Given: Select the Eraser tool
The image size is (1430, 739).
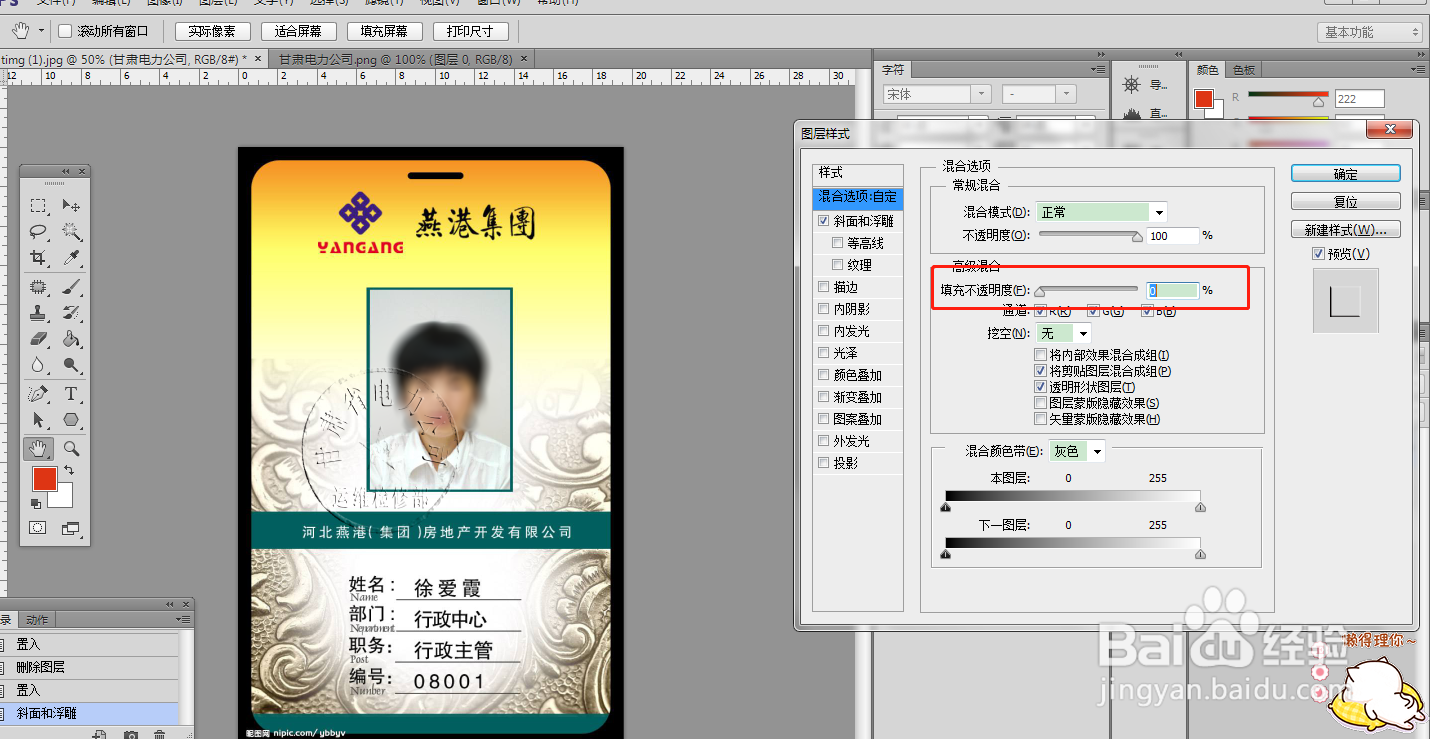Looking at the screenshot, I should coord(38,339).
